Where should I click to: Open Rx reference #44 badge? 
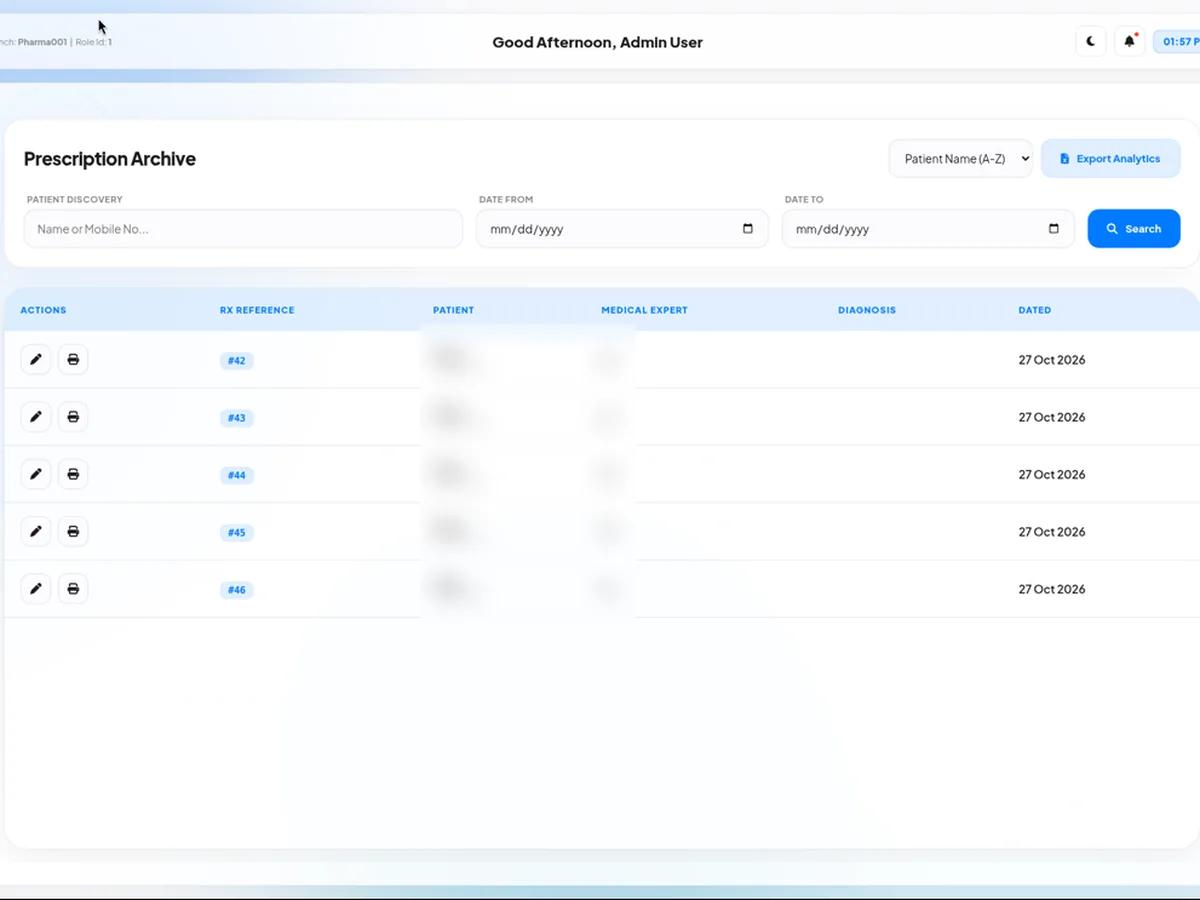click(x=237, y=475)
